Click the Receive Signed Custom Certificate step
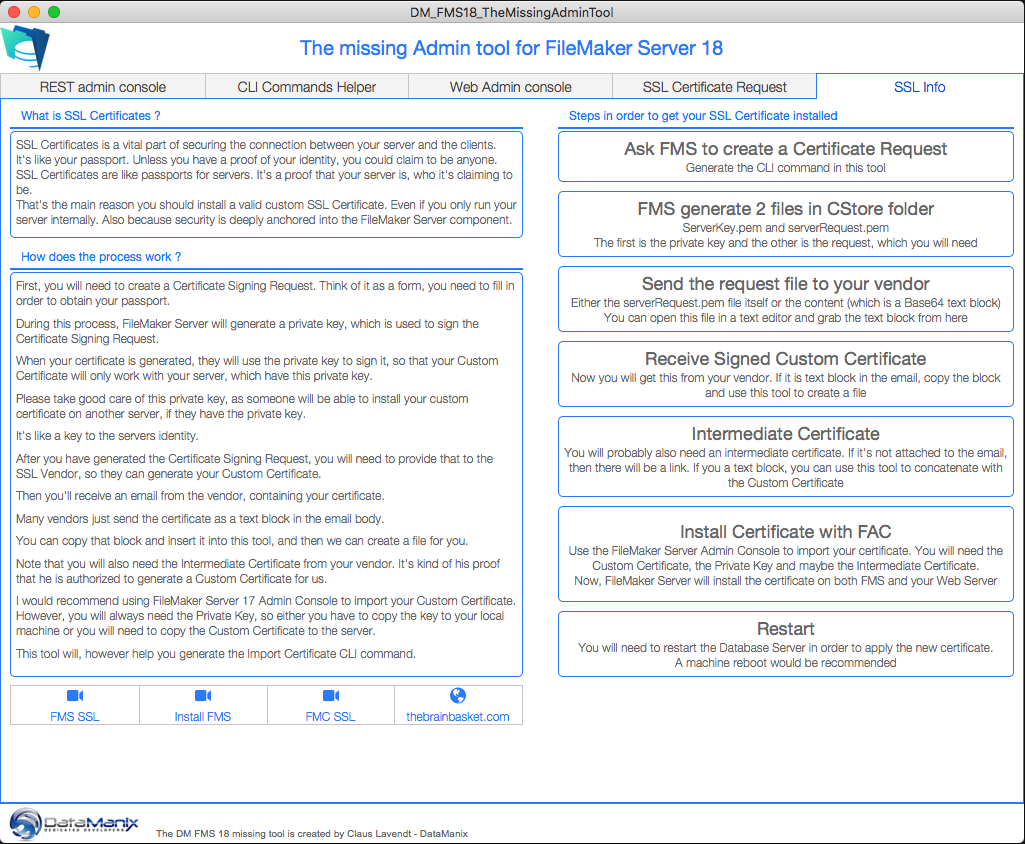 click(x=786, y=375)
